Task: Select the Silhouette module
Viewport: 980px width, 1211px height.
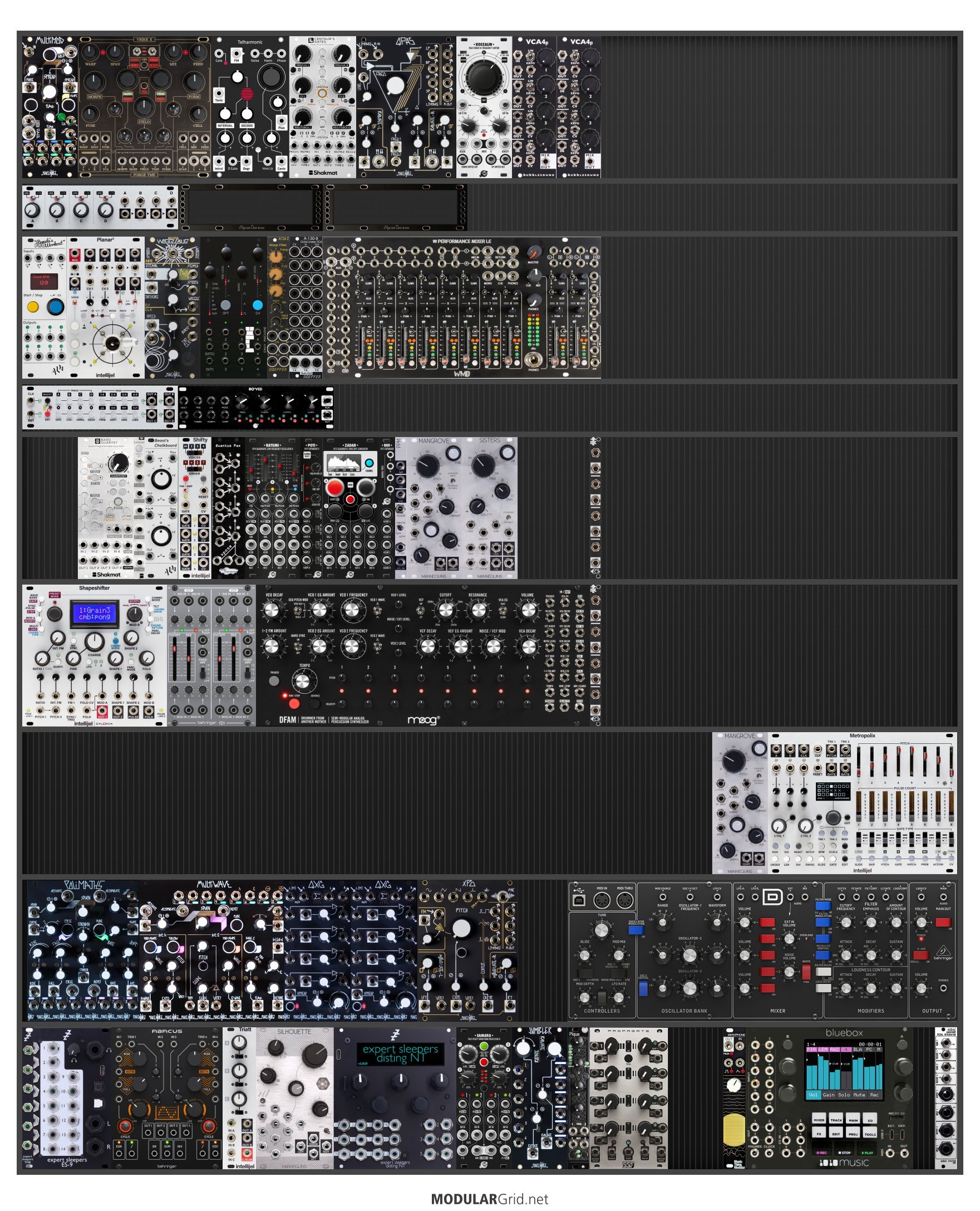Action: pos(295,1098)
